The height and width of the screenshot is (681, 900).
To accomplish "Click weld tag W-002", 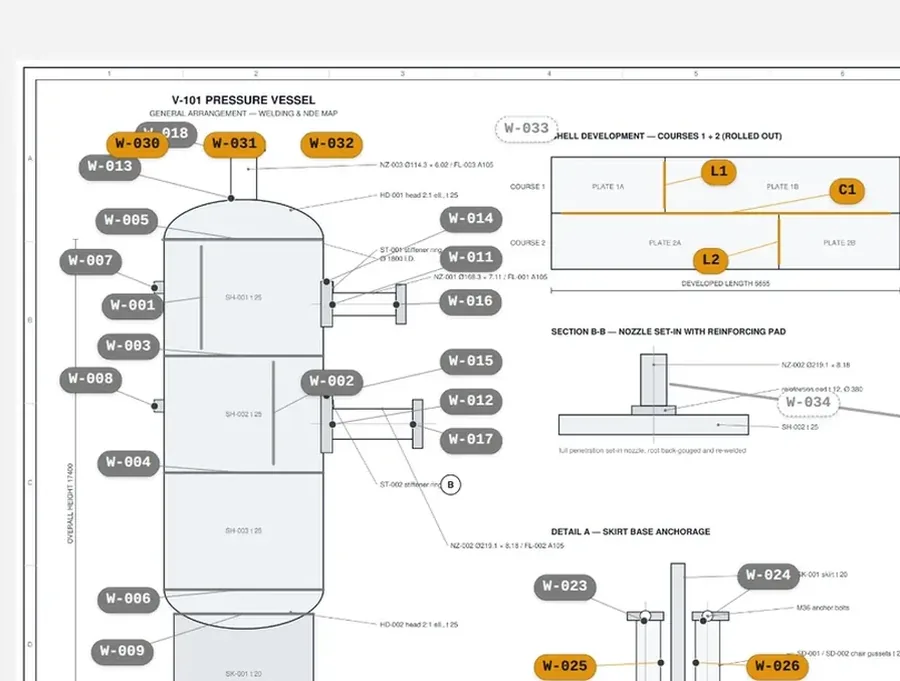I will (x=331, y=382).
